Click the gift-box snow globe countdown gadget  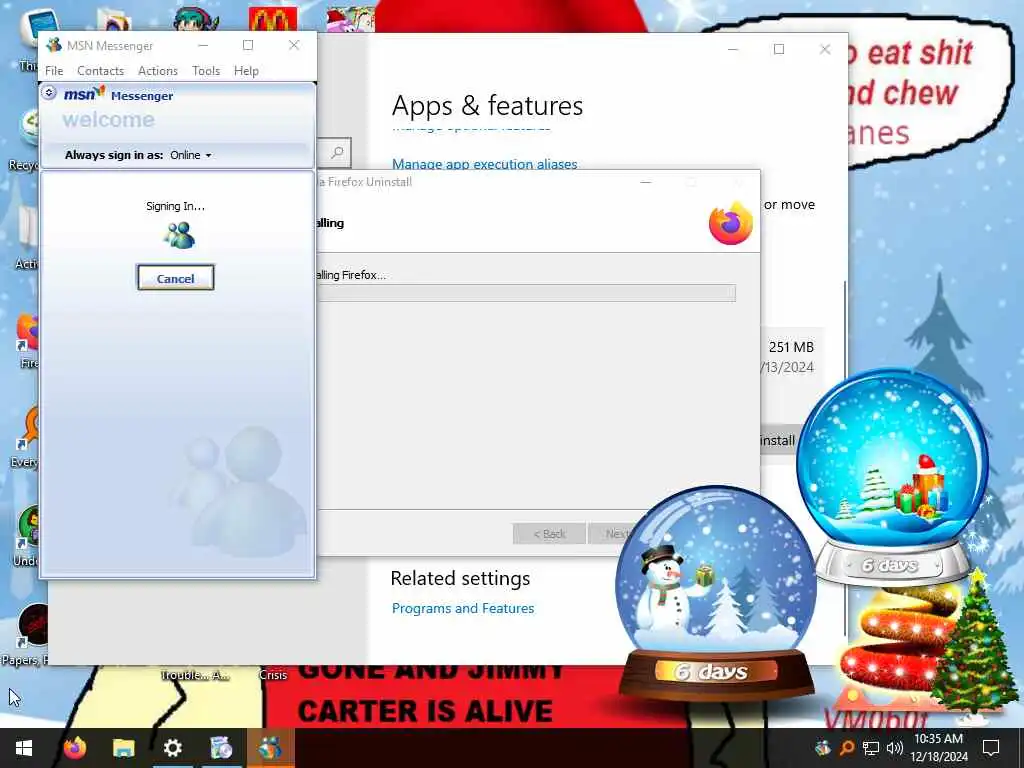click(x=892, y=475)
